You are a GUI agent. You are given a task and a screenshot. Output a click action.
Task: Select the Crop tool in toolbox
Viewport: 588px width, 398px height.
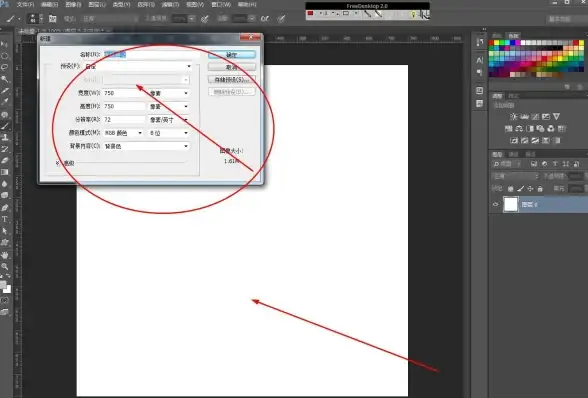pyautogui.click(x=4, y=91)
